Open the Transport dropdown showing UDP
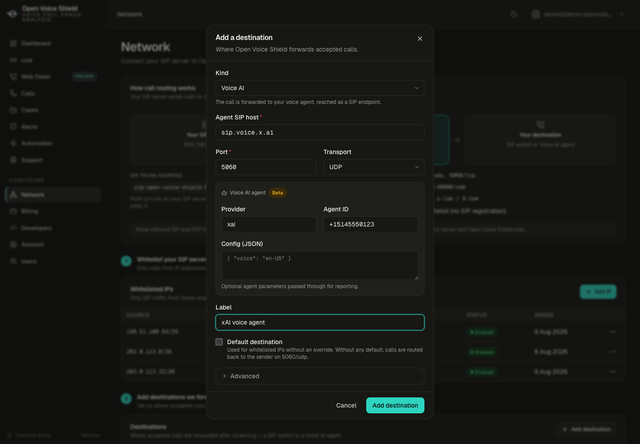The image size is (640, 444). [x=373, y=167]
